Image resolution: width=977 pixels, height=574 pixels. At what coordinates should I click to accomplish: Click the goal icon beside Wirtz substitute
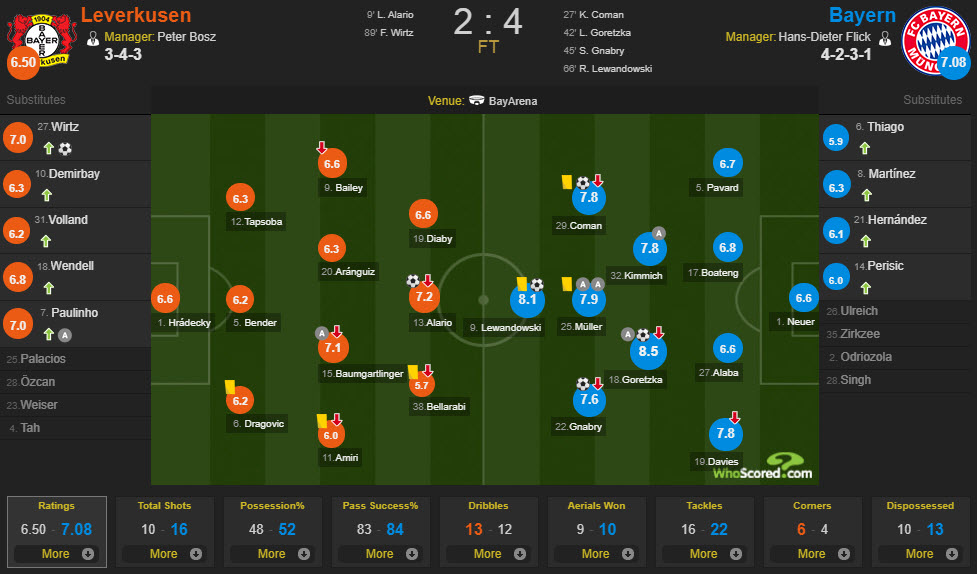[x=65, y=149]
